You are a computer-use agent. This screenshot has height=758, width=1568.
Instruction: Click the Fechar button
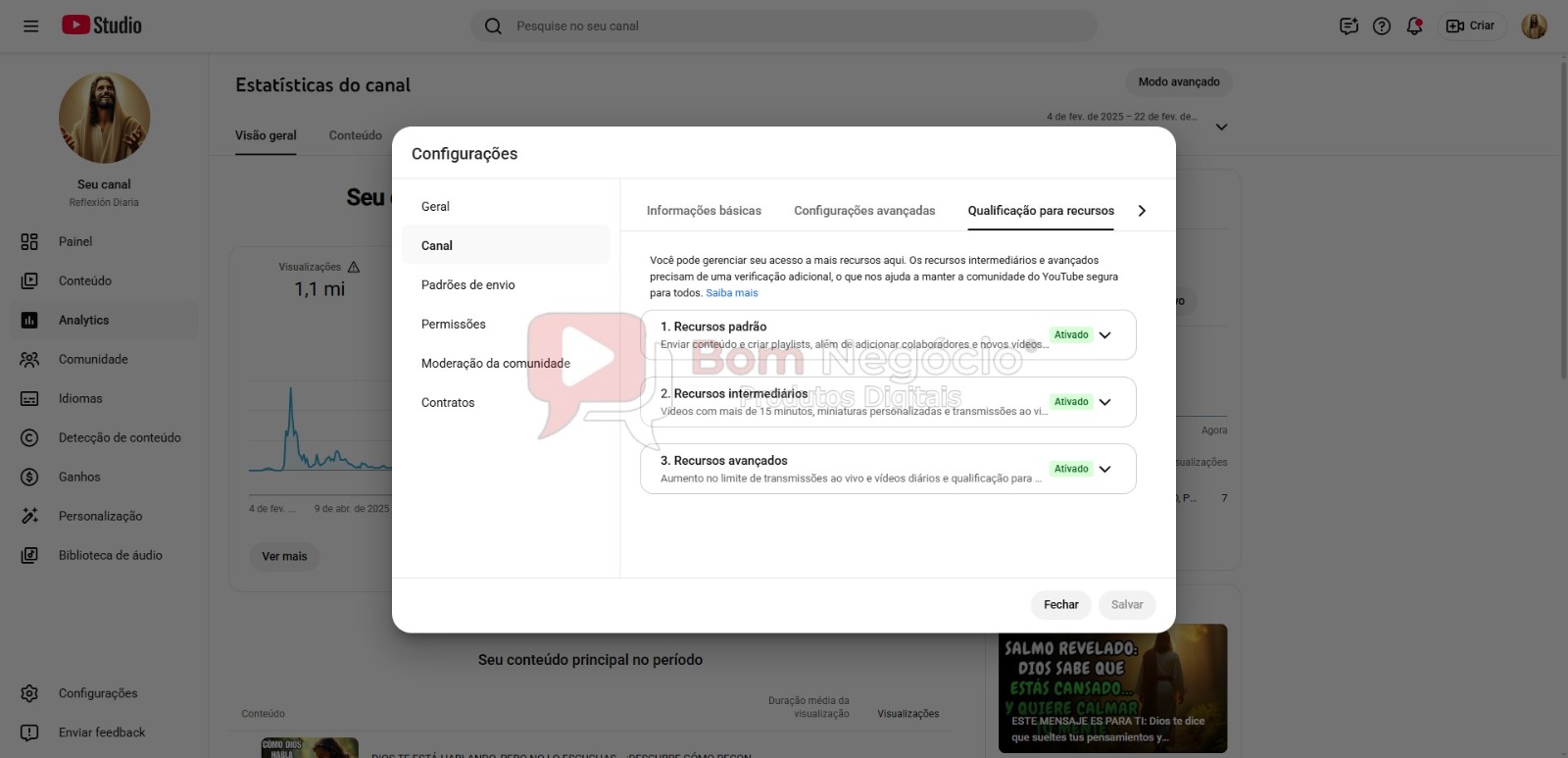[1060, 604]
